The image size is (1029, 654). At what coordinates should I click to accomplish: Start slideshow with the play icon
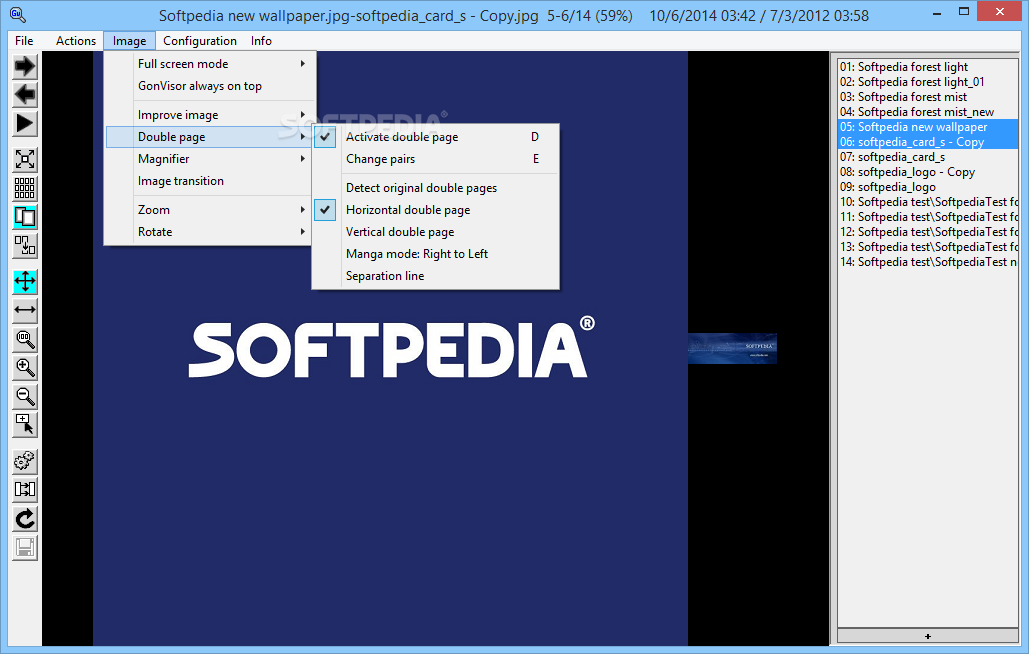[25, 123]
